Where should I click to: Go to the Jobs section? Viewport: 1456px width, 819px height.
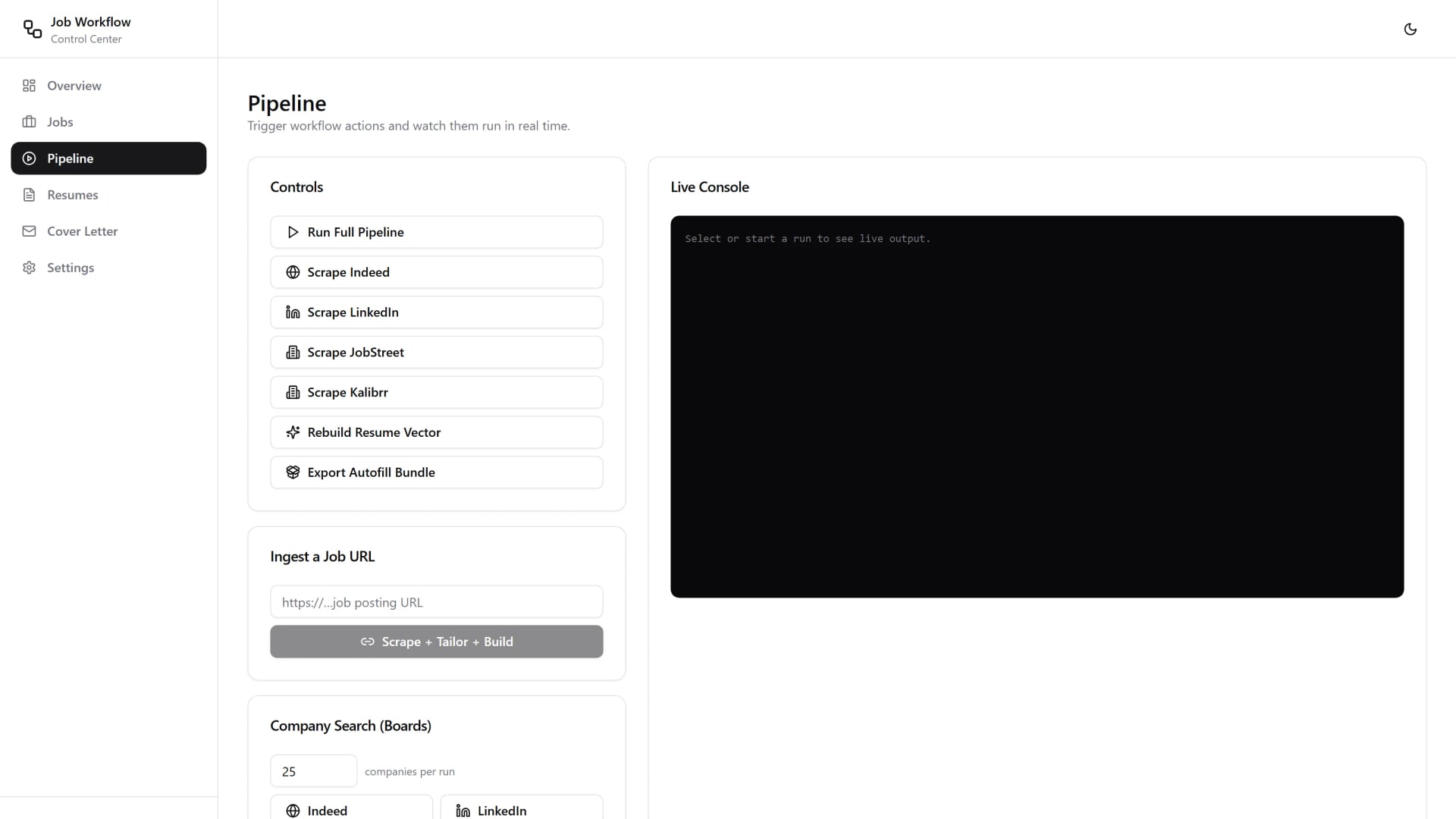click(x=108, y=122)
